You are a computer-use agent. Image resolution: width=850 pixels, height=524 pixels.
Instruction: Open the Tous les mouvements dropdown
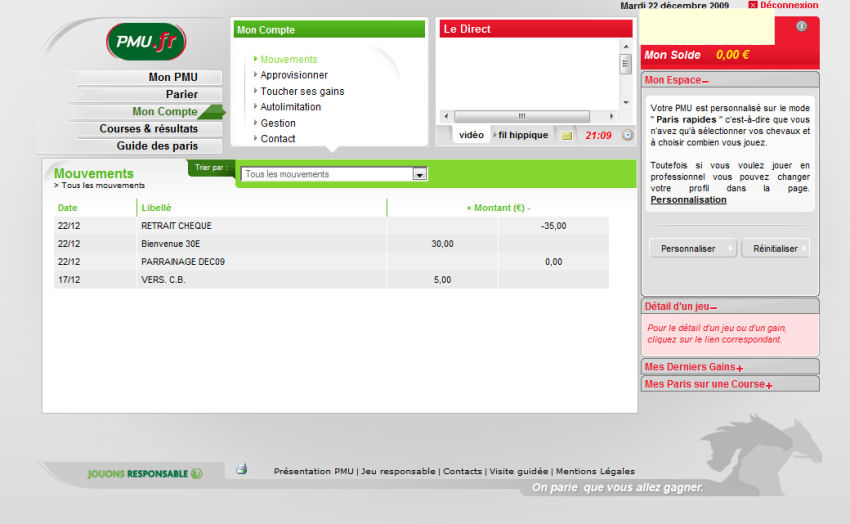pos(420,174)
